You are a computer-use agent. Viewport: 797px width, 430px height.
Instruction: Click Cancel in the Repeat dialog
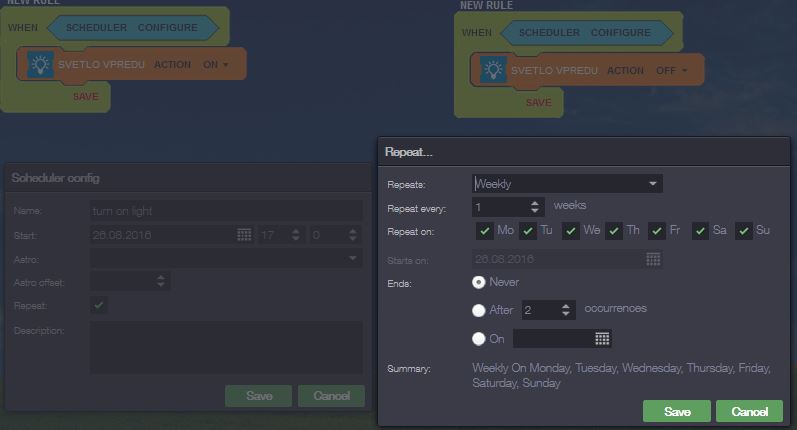click(749, 412)
